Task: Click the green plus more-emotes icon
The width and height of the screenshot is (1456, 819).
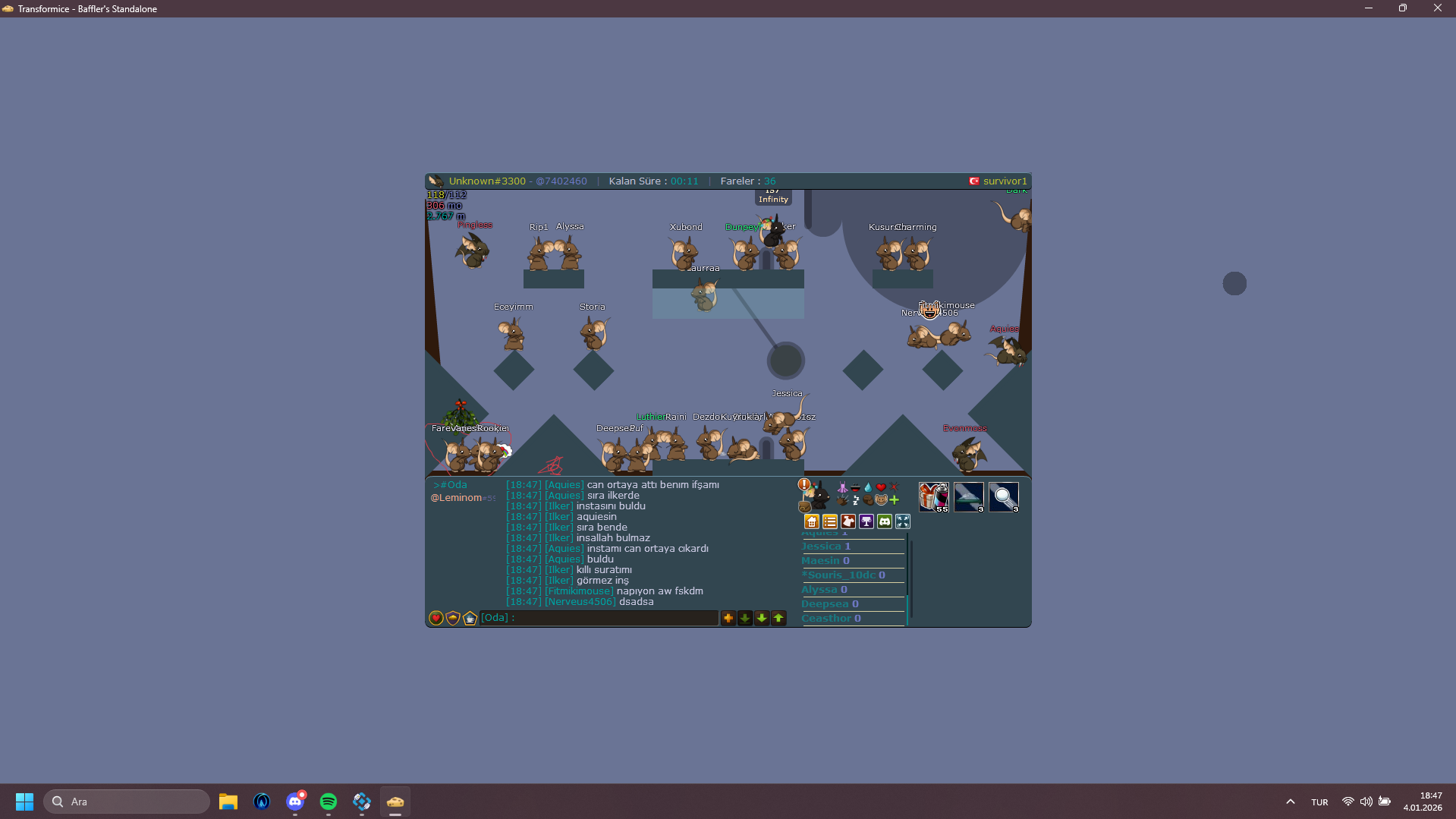Action: pyautogui.click(x=894, y=500)
